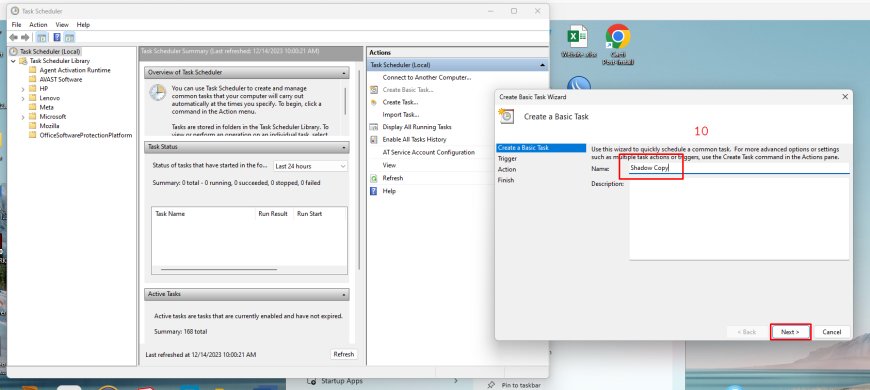Viewport: 870px width, 390px height.
Task: Toggle the Show/Hide Console Tree toolbar icon
Action: 42,38
